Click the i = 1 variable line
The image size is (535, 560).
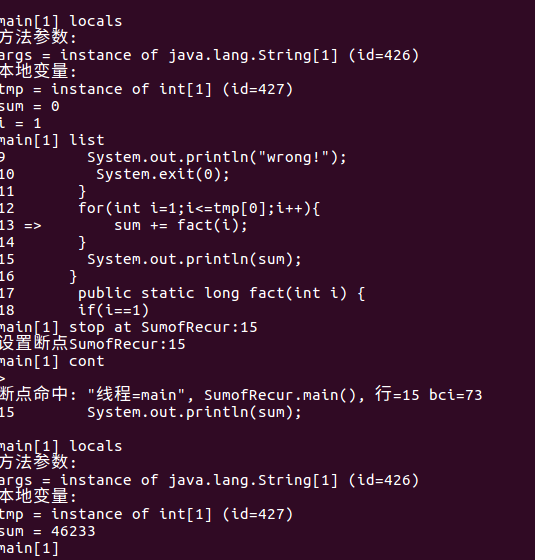[x=21, y=123]
